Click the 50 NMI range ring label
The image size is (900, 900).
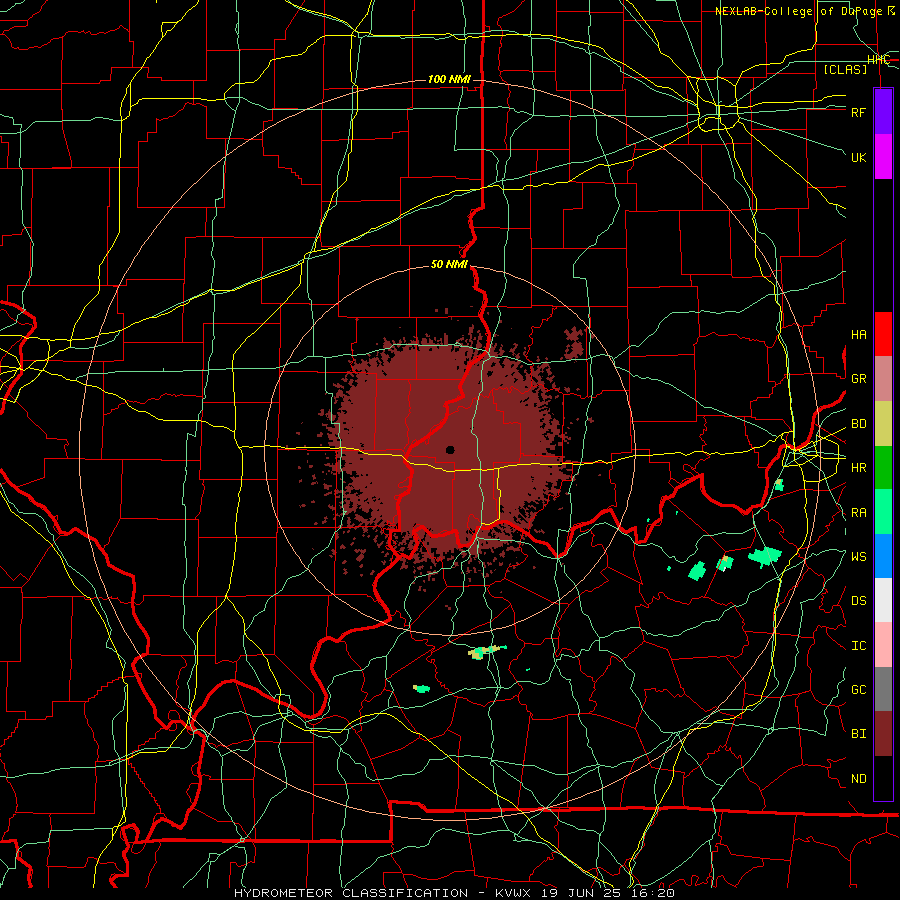pos(449,264)
